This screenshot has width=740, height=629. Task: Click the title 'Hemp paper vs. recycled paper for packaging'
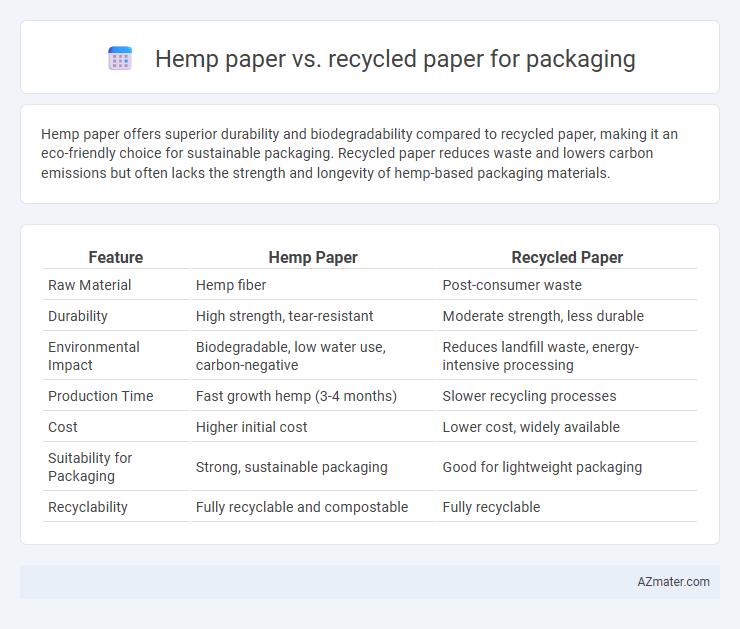[x=395, y=59]
